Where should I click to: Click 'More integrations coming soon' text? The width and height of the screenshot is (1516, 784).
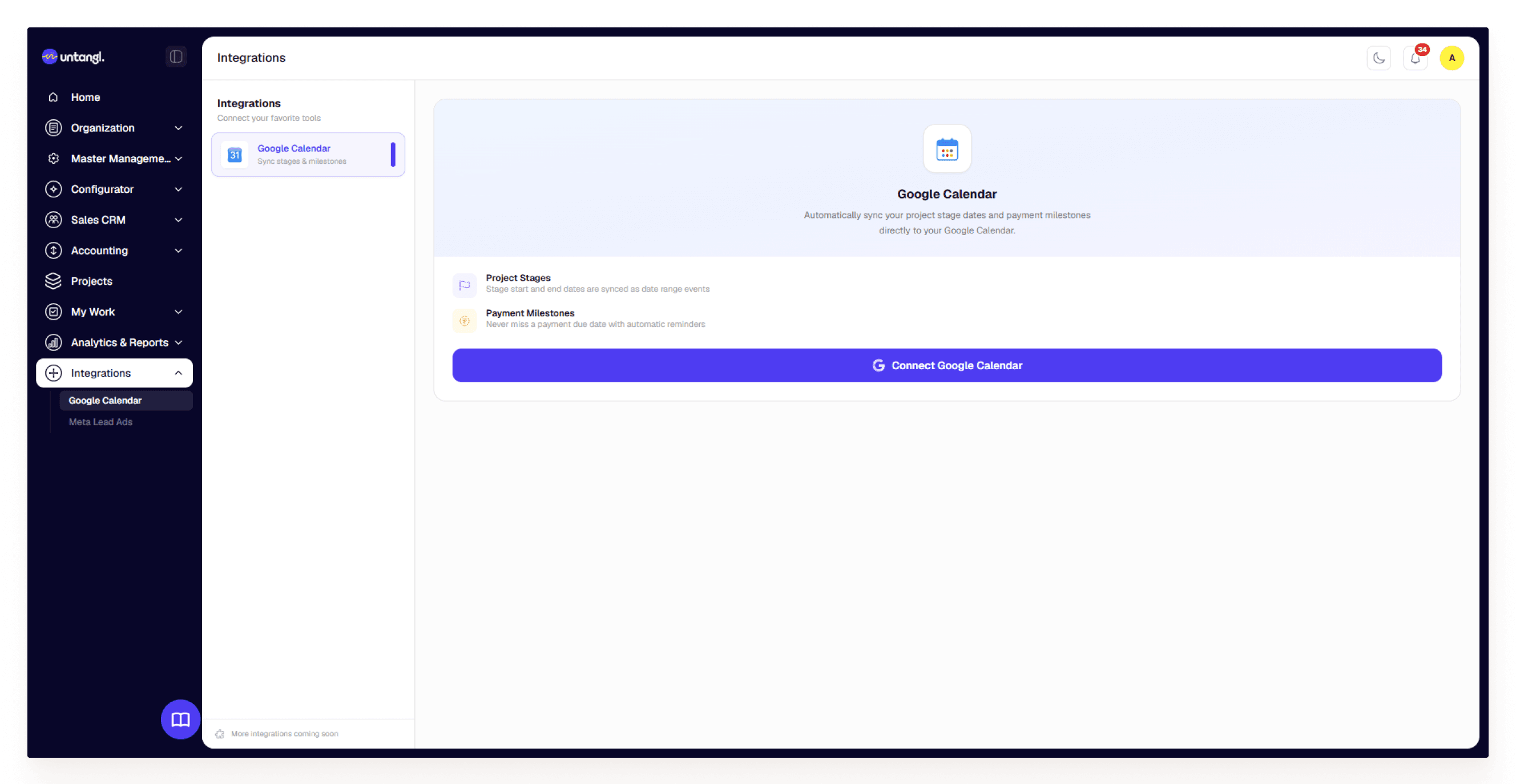[284, 733]
